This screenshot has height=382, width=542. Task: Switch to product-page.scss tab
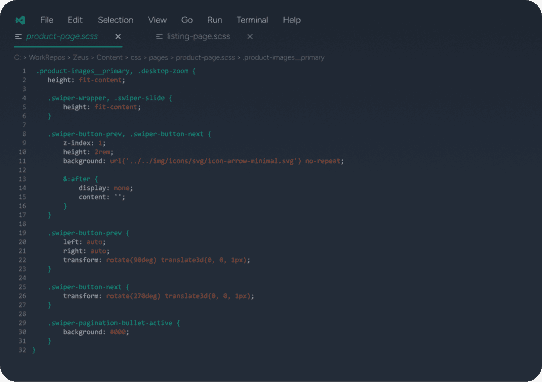62,36
